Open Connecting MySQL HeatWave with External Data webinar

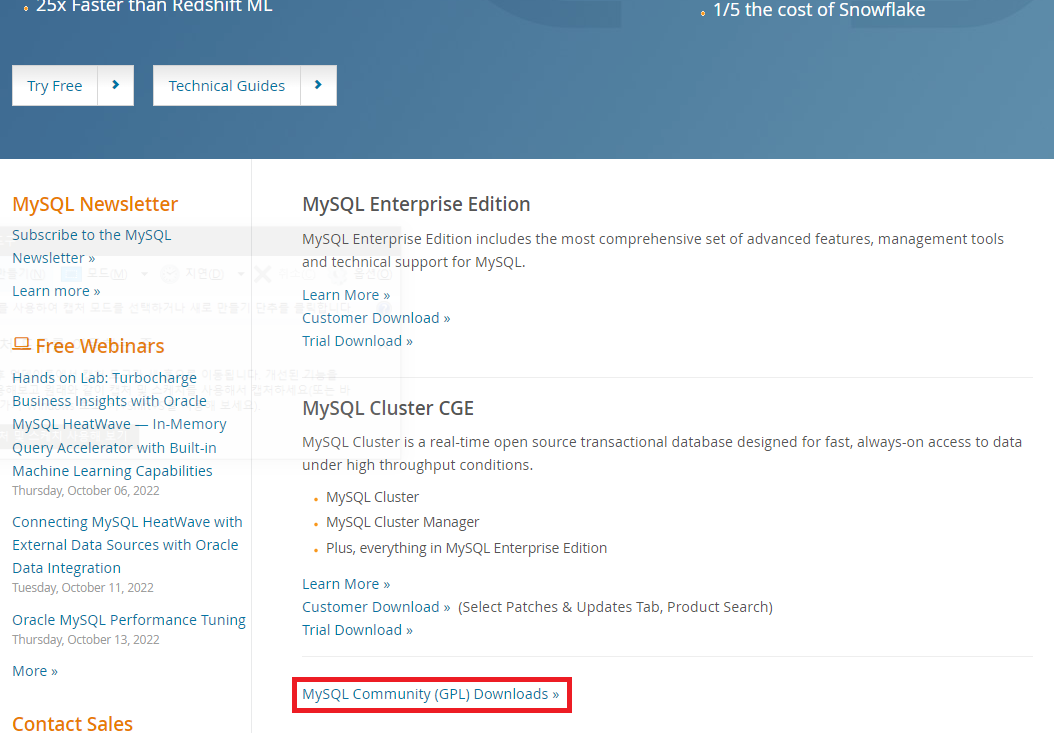(127, 545)
